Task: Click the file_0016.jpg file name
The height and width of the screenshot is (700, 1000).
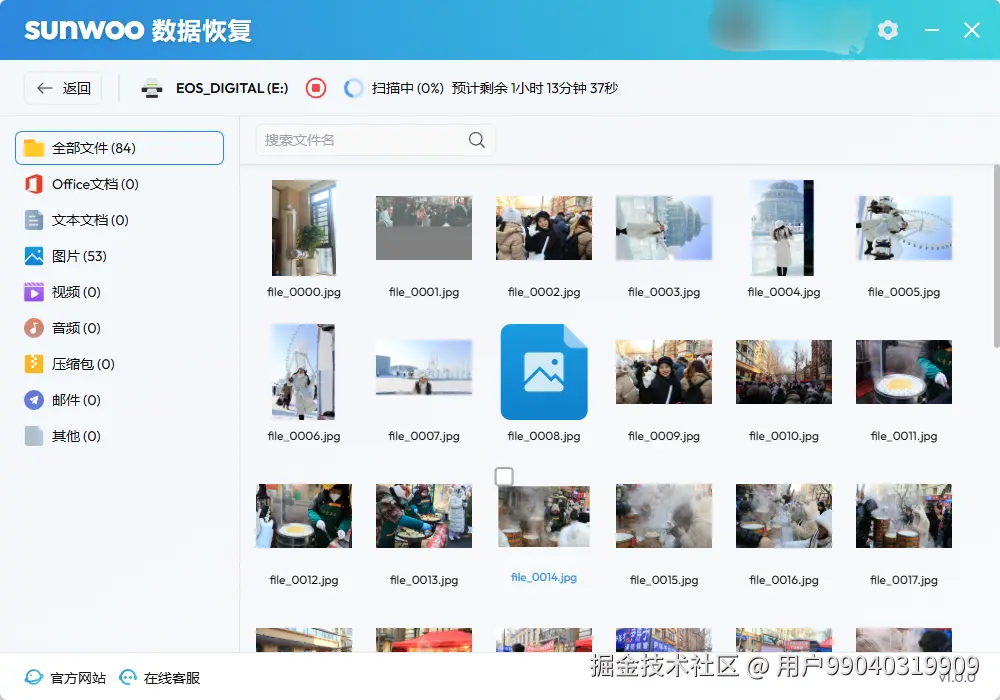Action: [x=784, y=580]
